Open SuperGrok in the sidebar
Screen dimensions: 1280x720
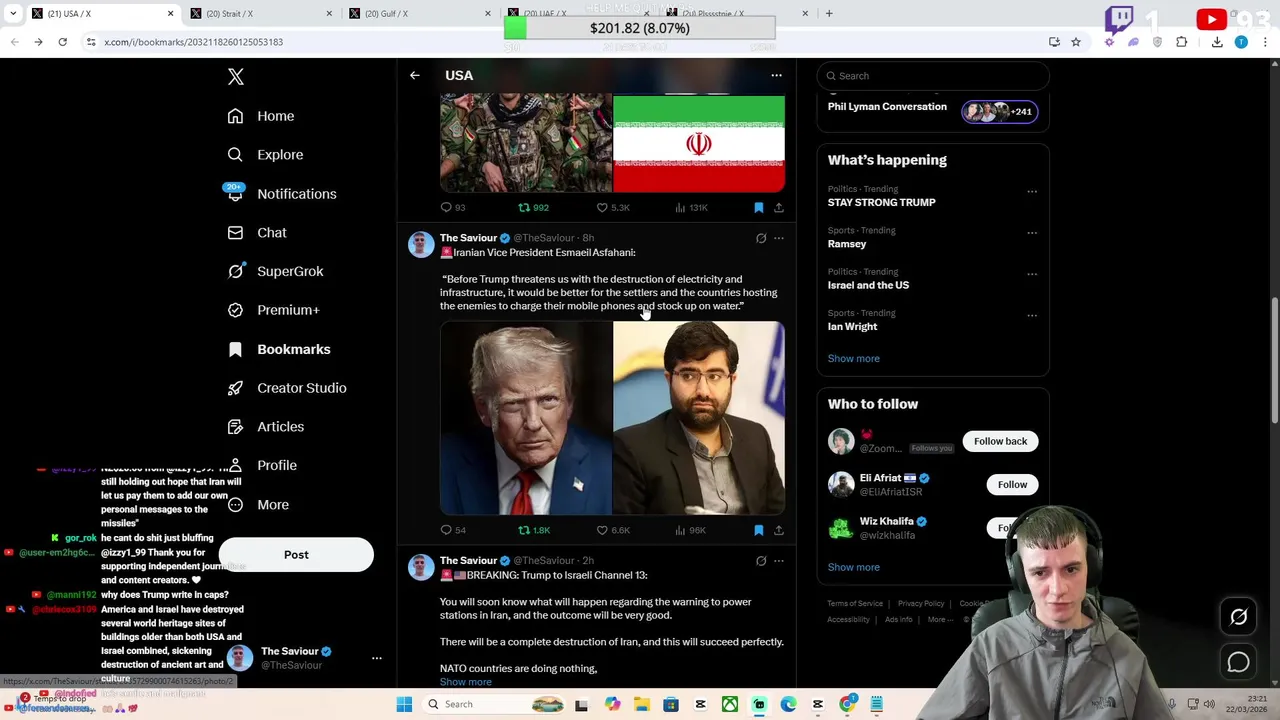[275, 272]
